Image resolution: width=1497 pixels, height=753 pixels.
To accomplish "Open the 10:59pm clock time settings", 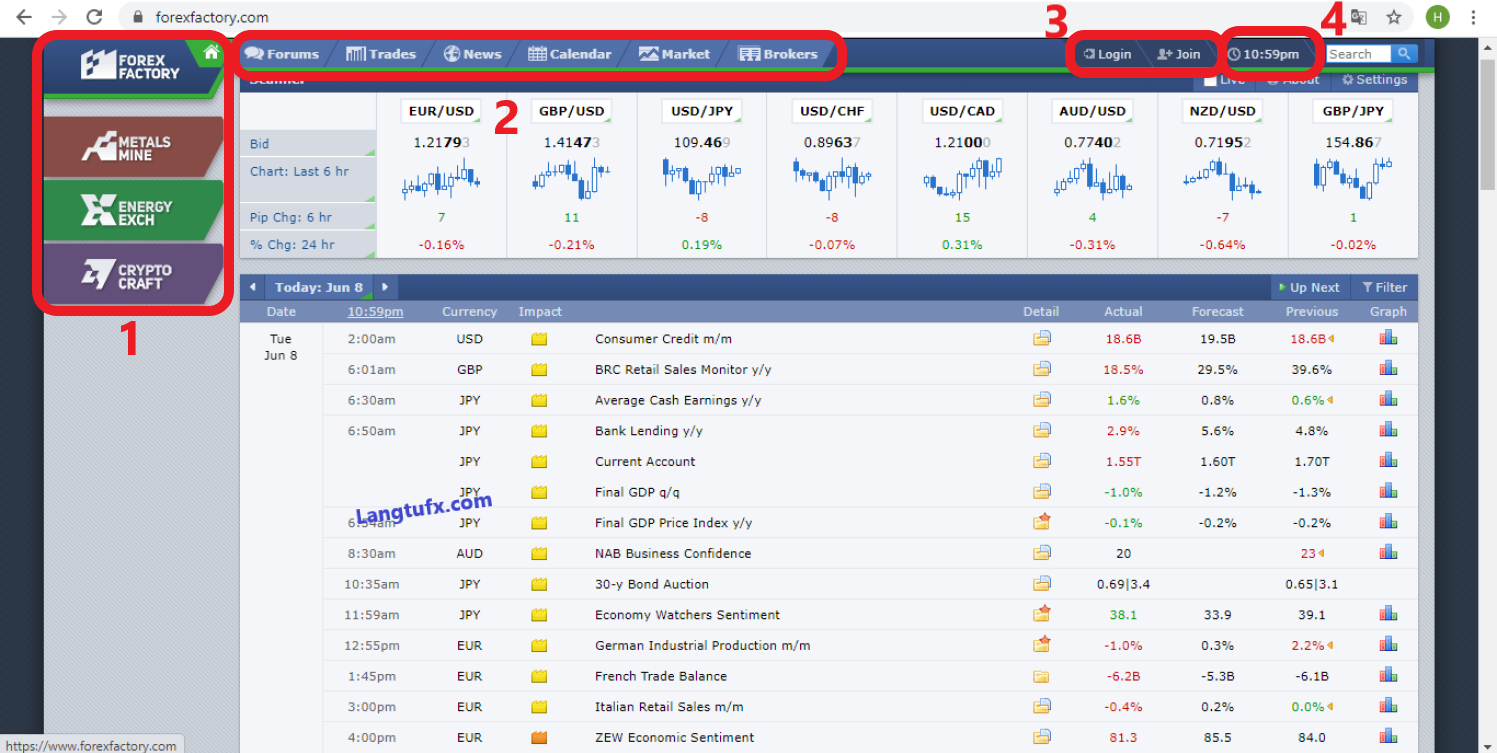I will coord(1264,54).
